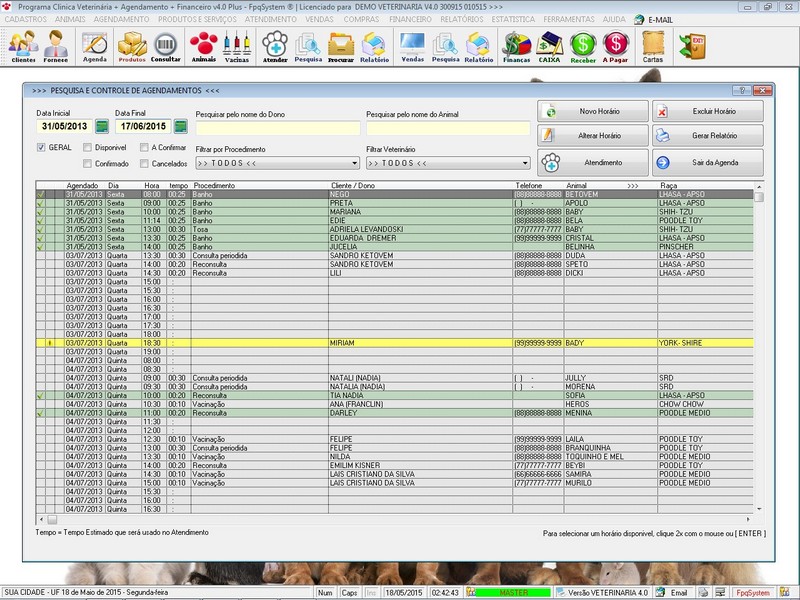Screen dimensions: 800x600
Task: Click the table horizontal scrollbar thumb
Action: click(52, 519)
